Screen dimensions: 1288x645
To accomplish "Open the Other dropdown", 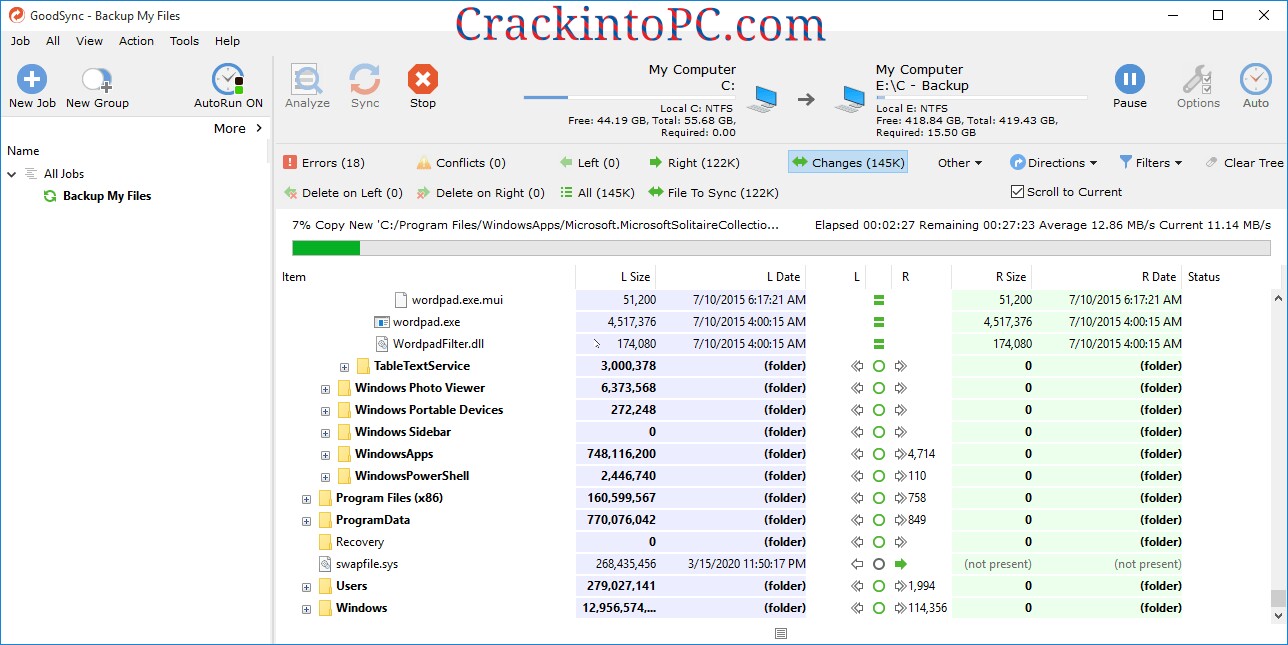I will (960, 163).
